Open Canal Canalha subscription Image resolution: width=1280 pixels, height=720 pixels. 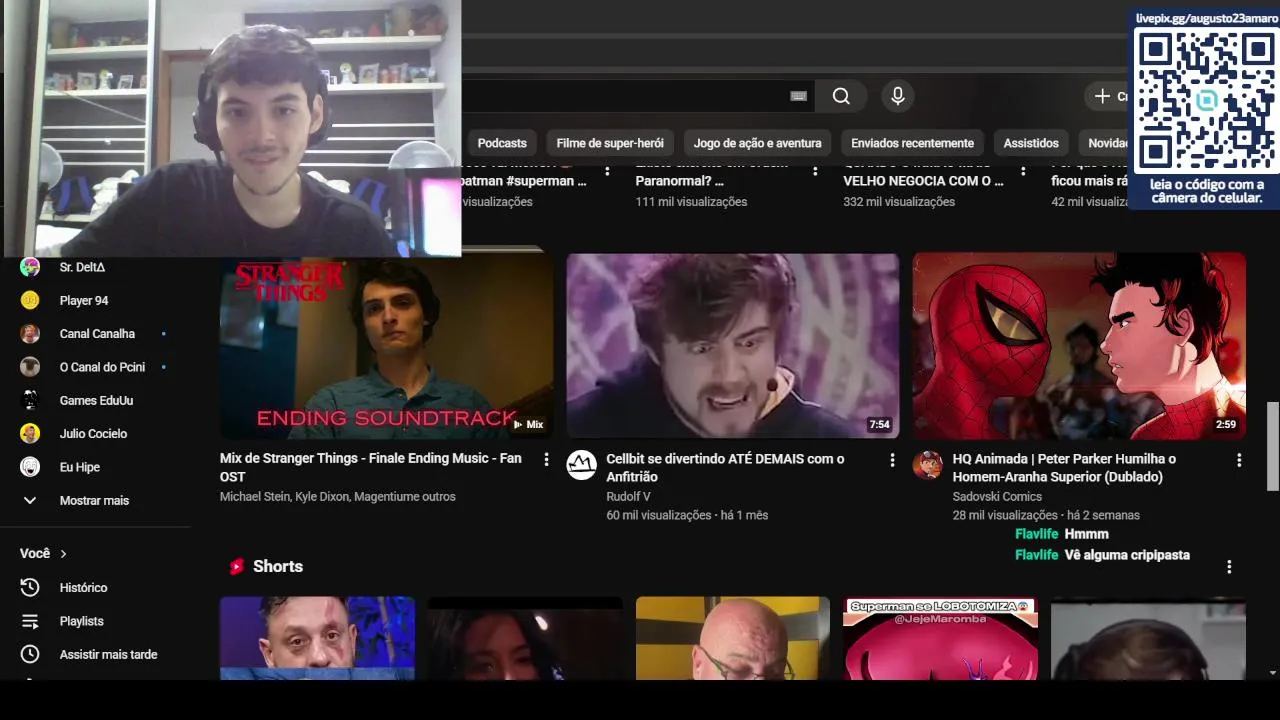point(95,334)
